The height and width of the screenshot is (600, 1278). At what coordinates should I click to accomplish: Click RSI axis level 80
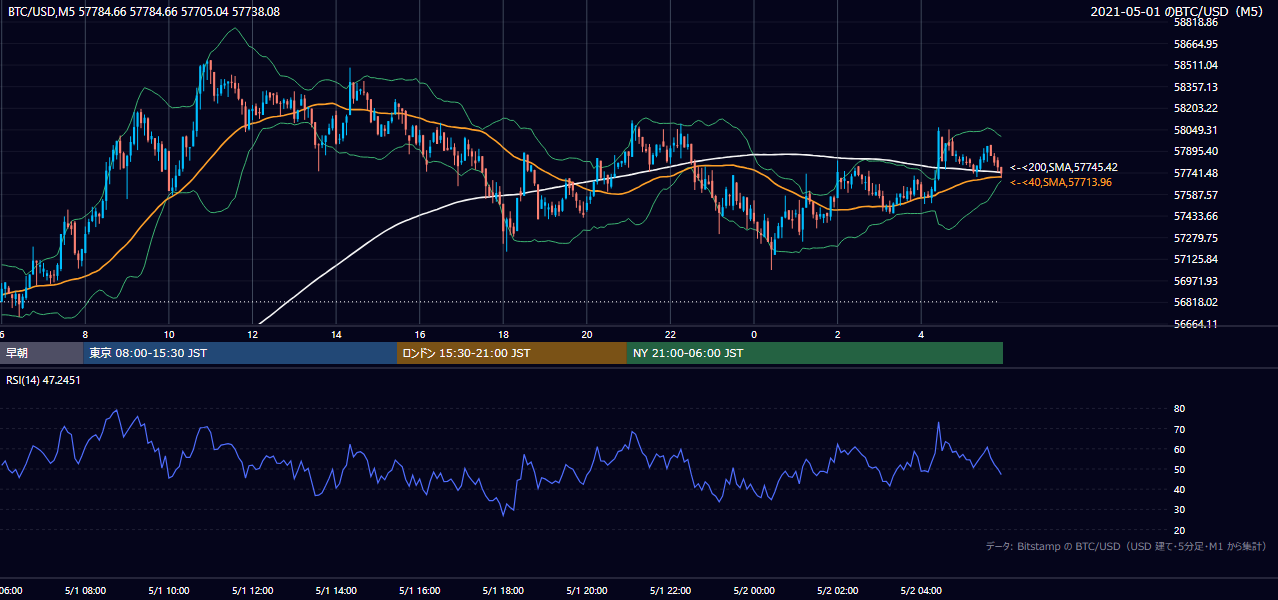point(1179,409)
